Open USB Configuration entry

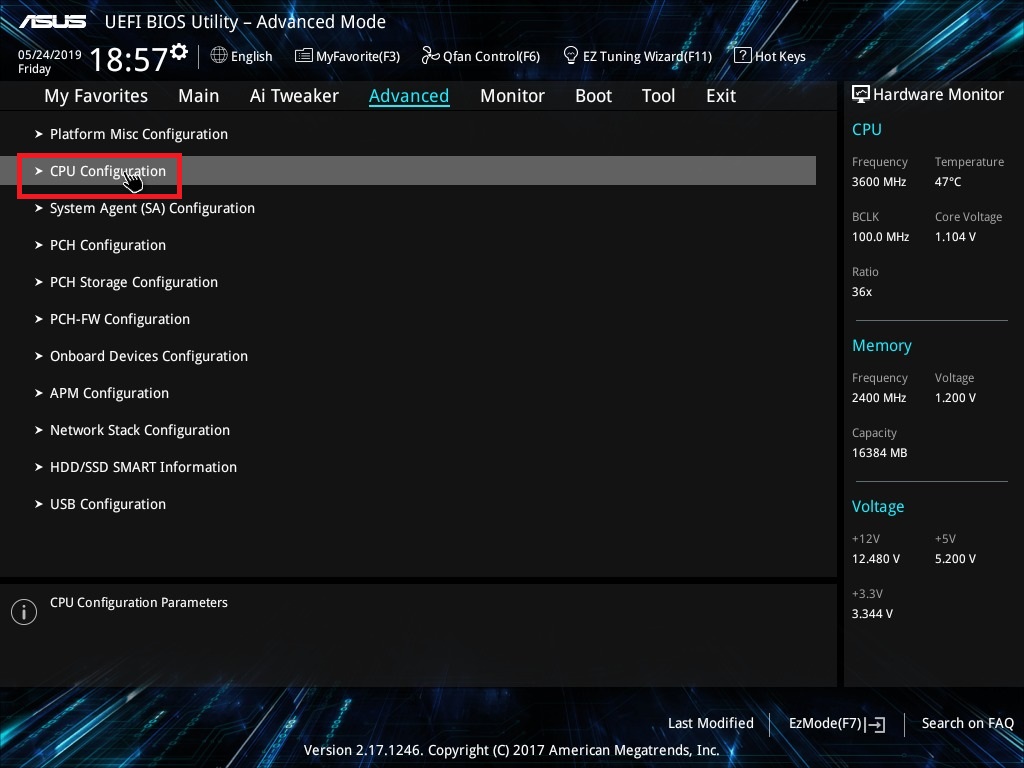[x=108, y=504]
